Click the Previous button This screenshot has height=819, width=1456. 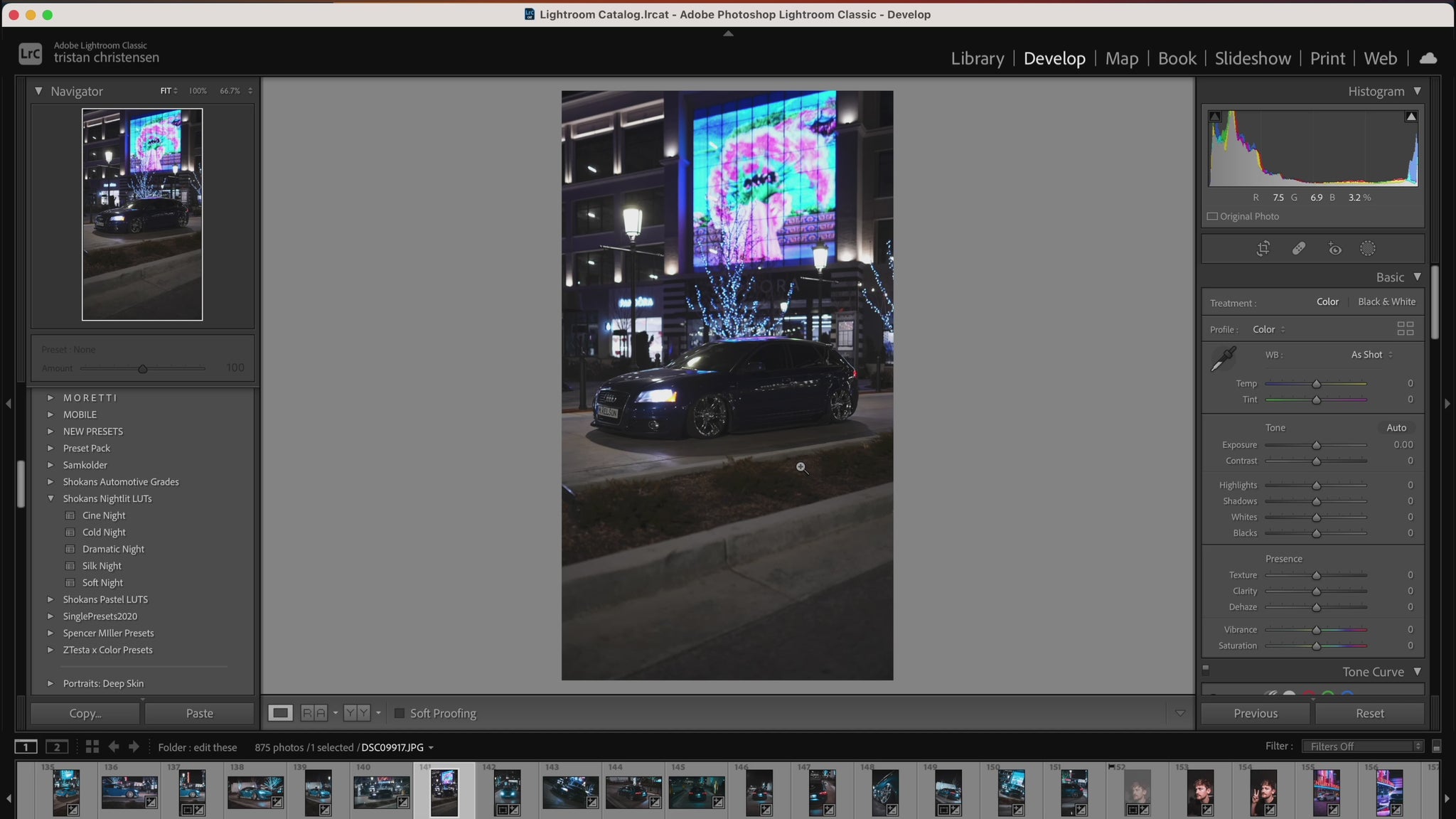pos(1256,713)
